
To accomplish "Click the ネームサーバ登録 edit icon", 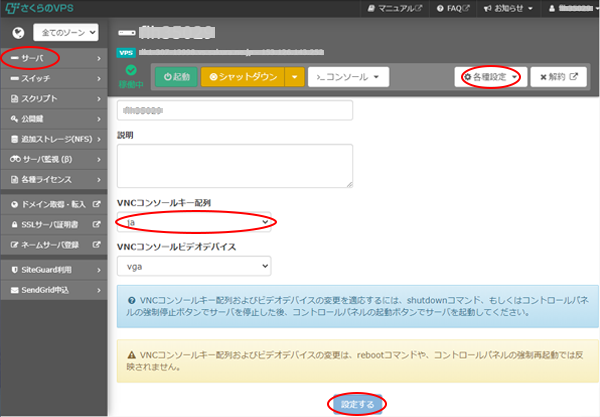I will click(x=15, y=245).
